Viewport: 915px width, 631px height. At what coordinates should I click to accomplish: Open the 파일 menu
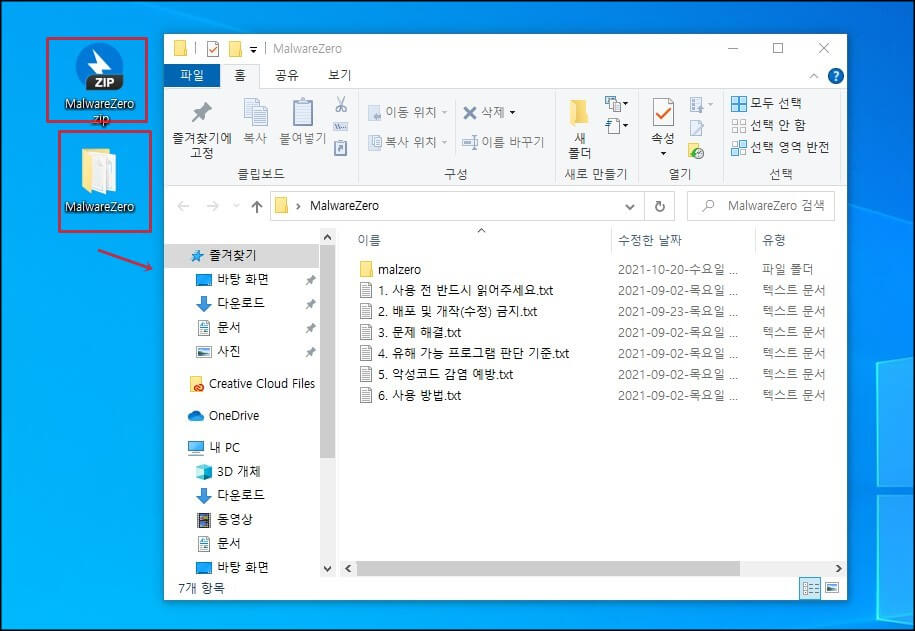pos(191,76)
